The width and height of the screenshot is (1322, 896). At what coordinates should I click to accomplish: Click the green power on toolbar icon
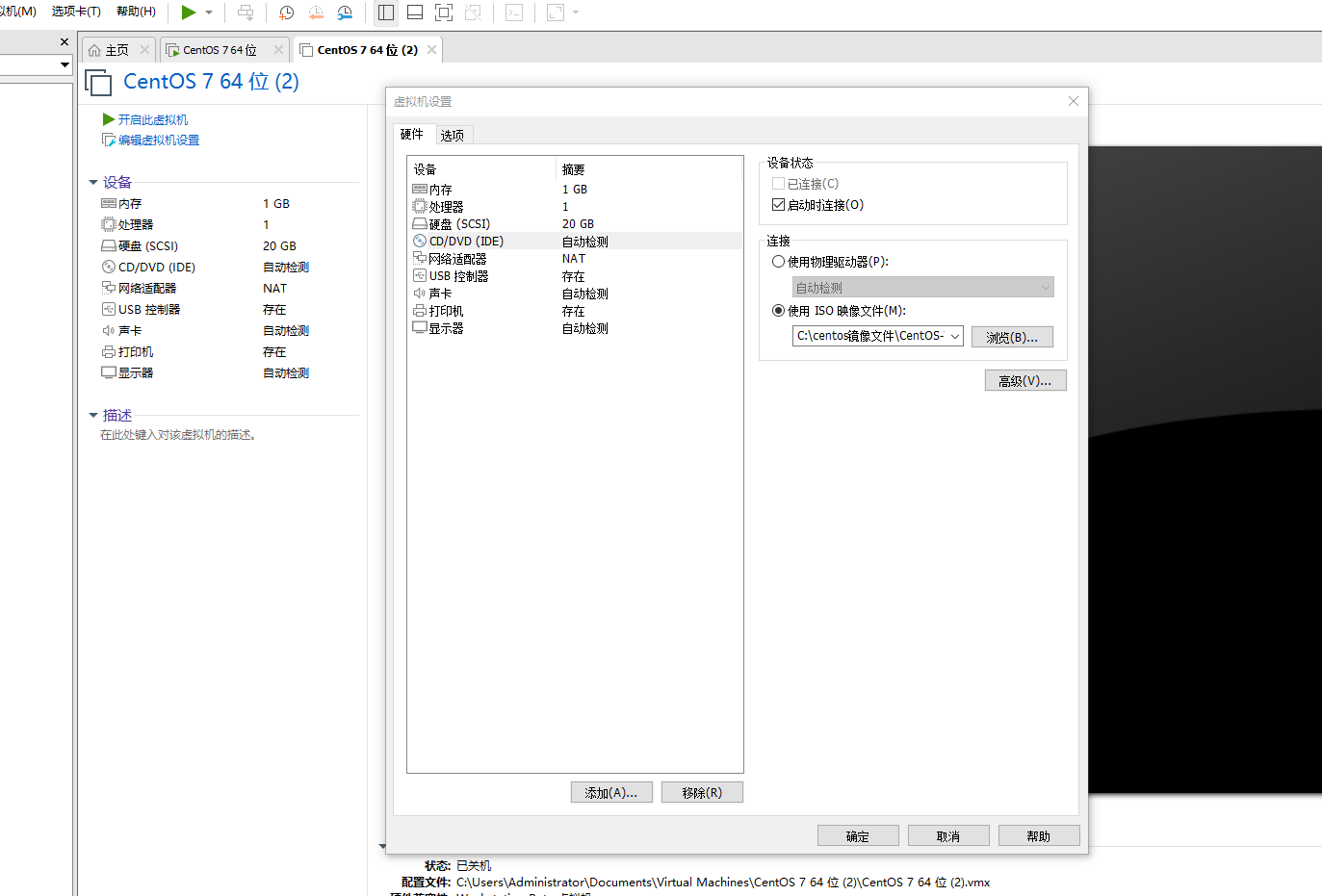(189, 13)
